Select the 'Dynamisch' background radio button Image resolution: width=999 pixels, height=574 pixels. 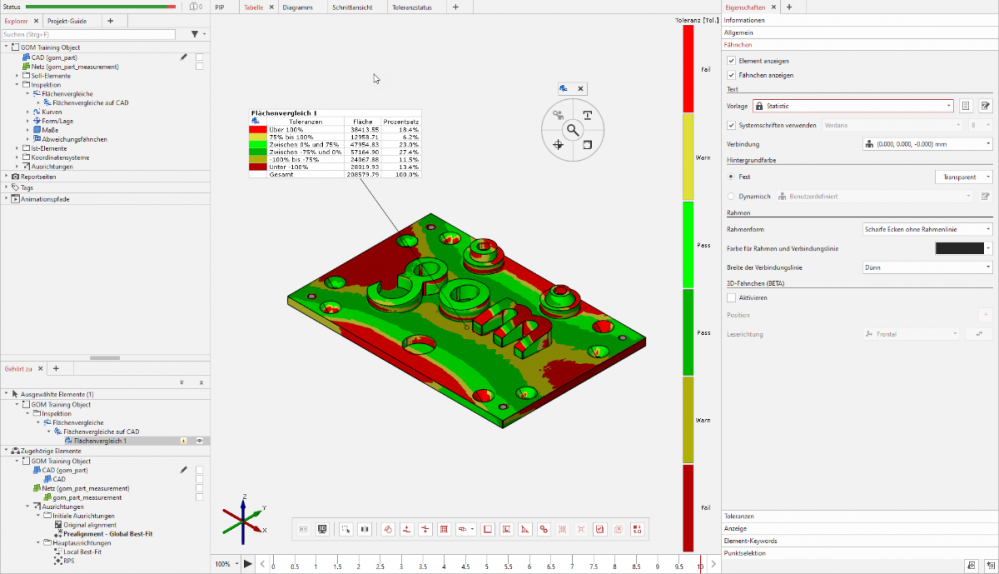tap(731, 196)
